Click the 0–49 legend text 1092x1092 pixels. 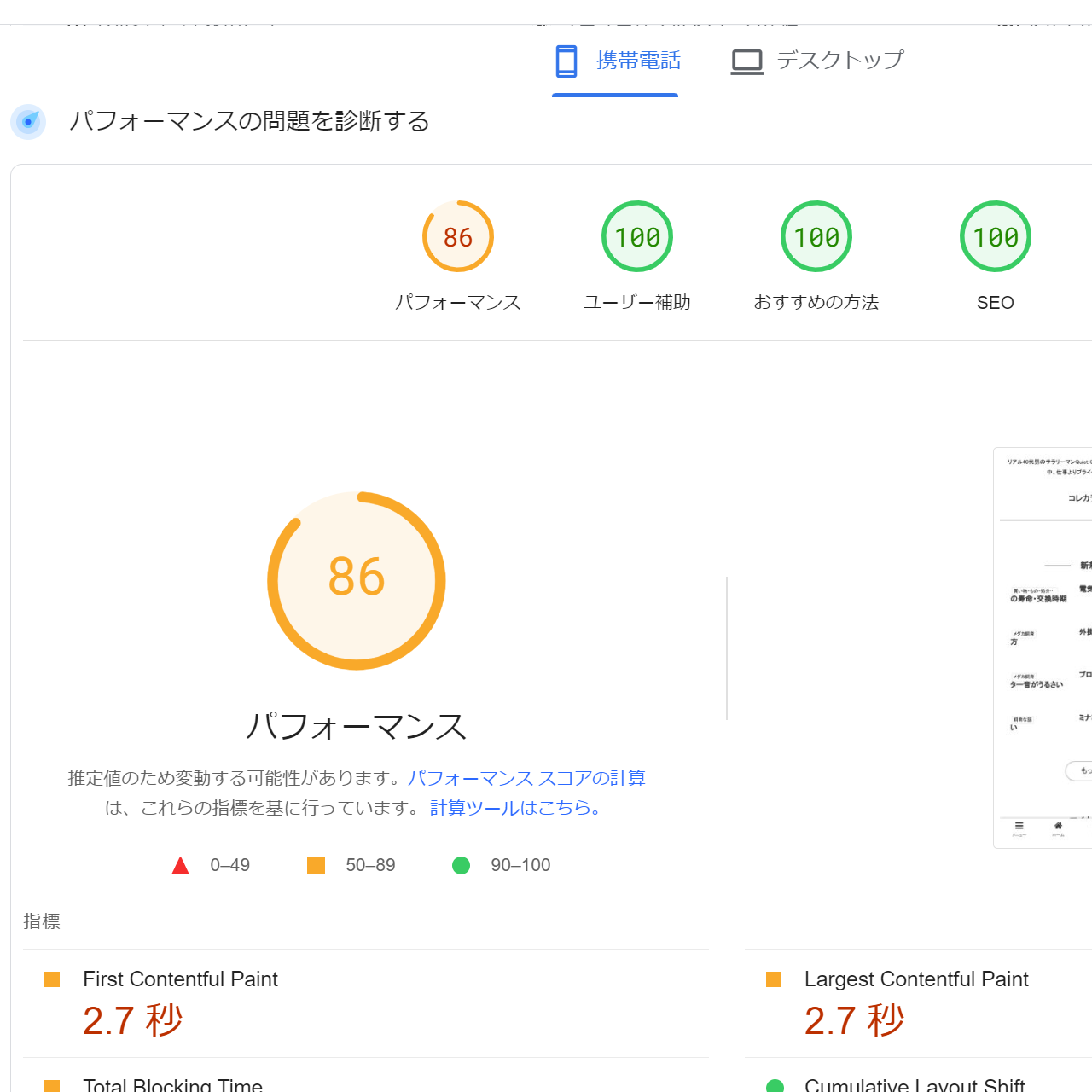click(230, 865)
